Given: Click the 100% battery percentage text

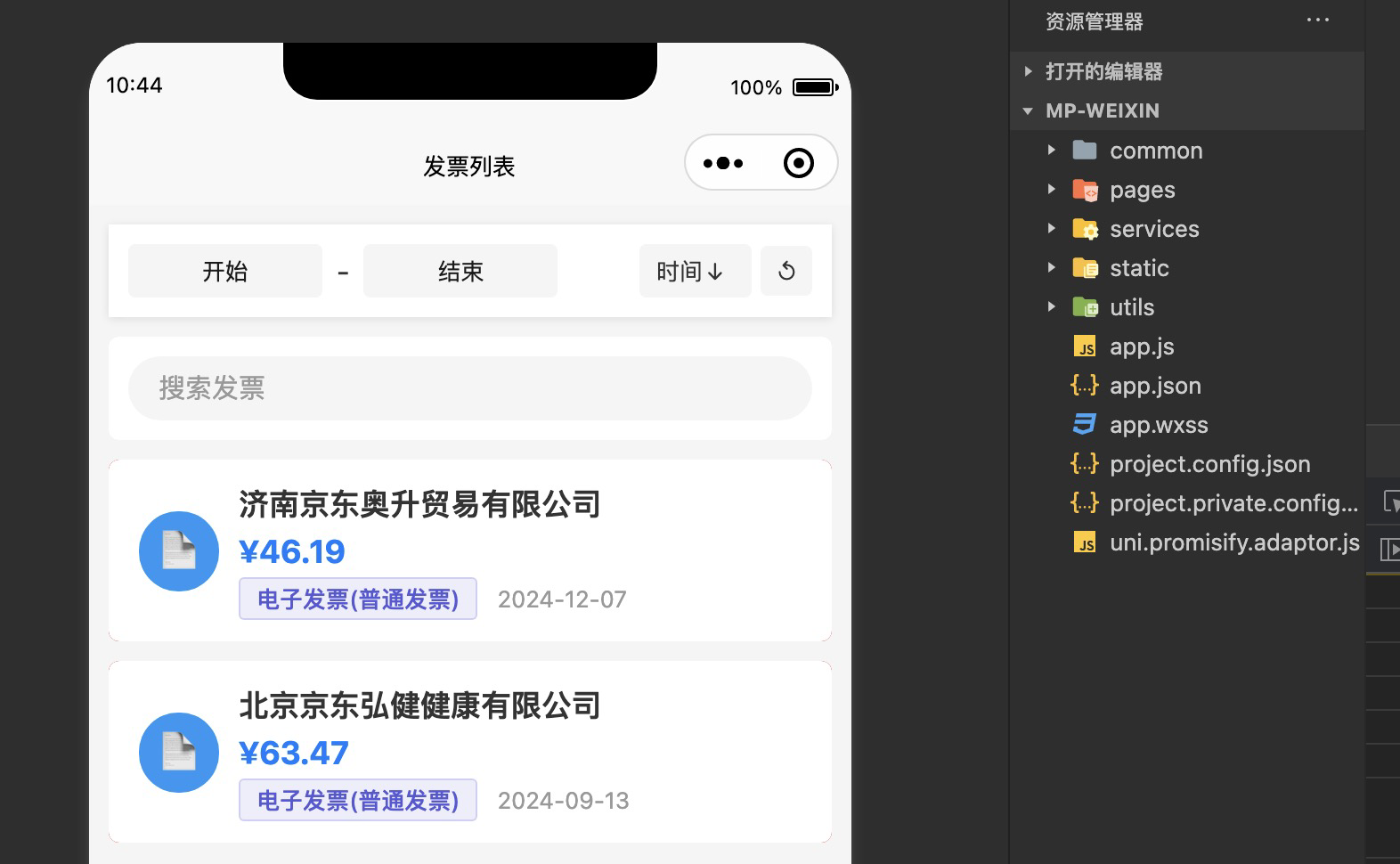Looking at the screenshot, I should pyautogui.click(x=756, y=87).
